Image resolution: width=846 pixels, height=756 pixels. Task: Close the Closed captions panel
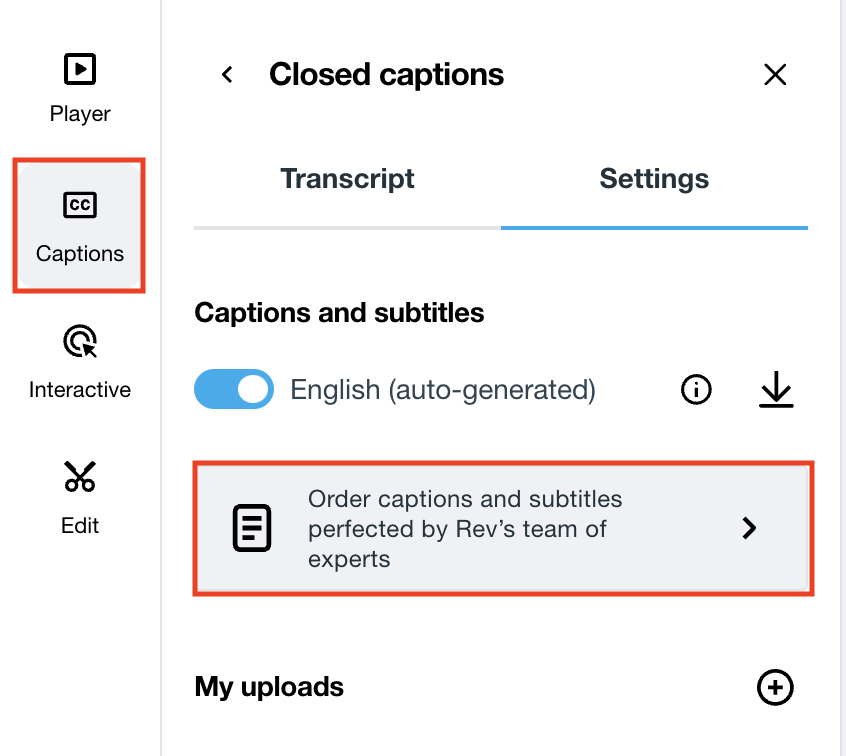[x=775, y=74]
